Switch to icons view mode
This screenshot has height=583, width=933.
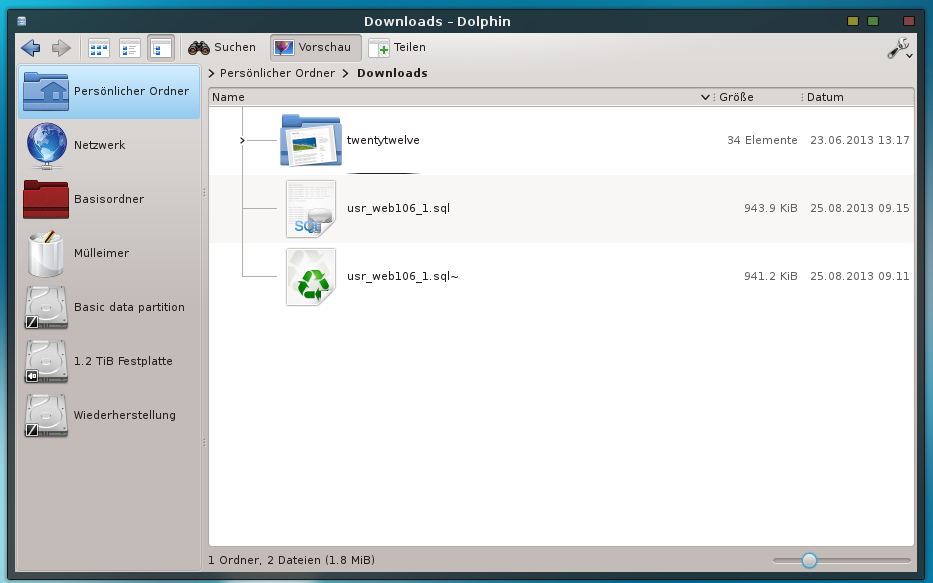pos(99,48)
